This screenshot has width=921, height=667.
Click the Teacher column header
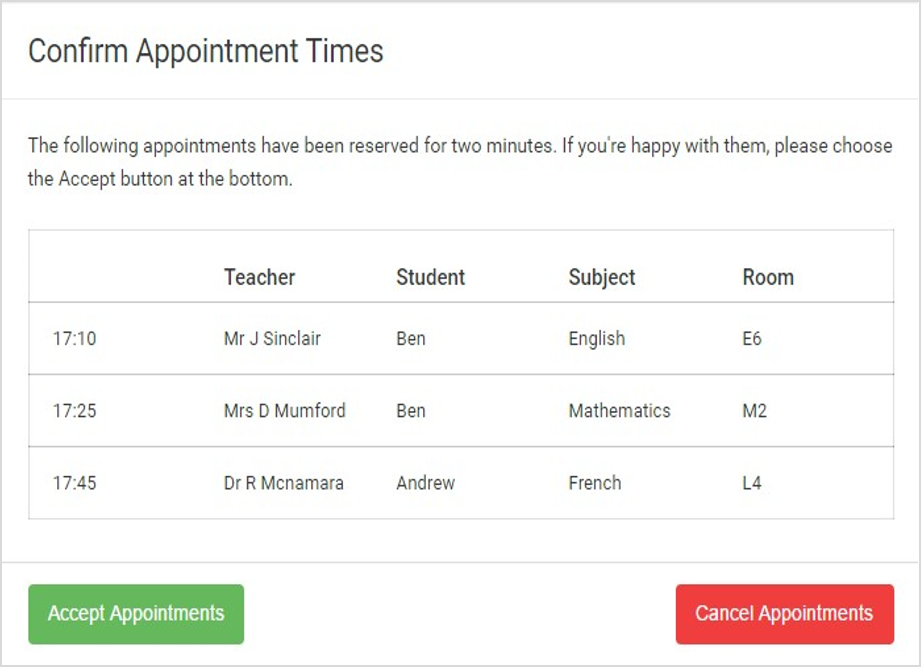pyautogui.click(x=260, y=277)
